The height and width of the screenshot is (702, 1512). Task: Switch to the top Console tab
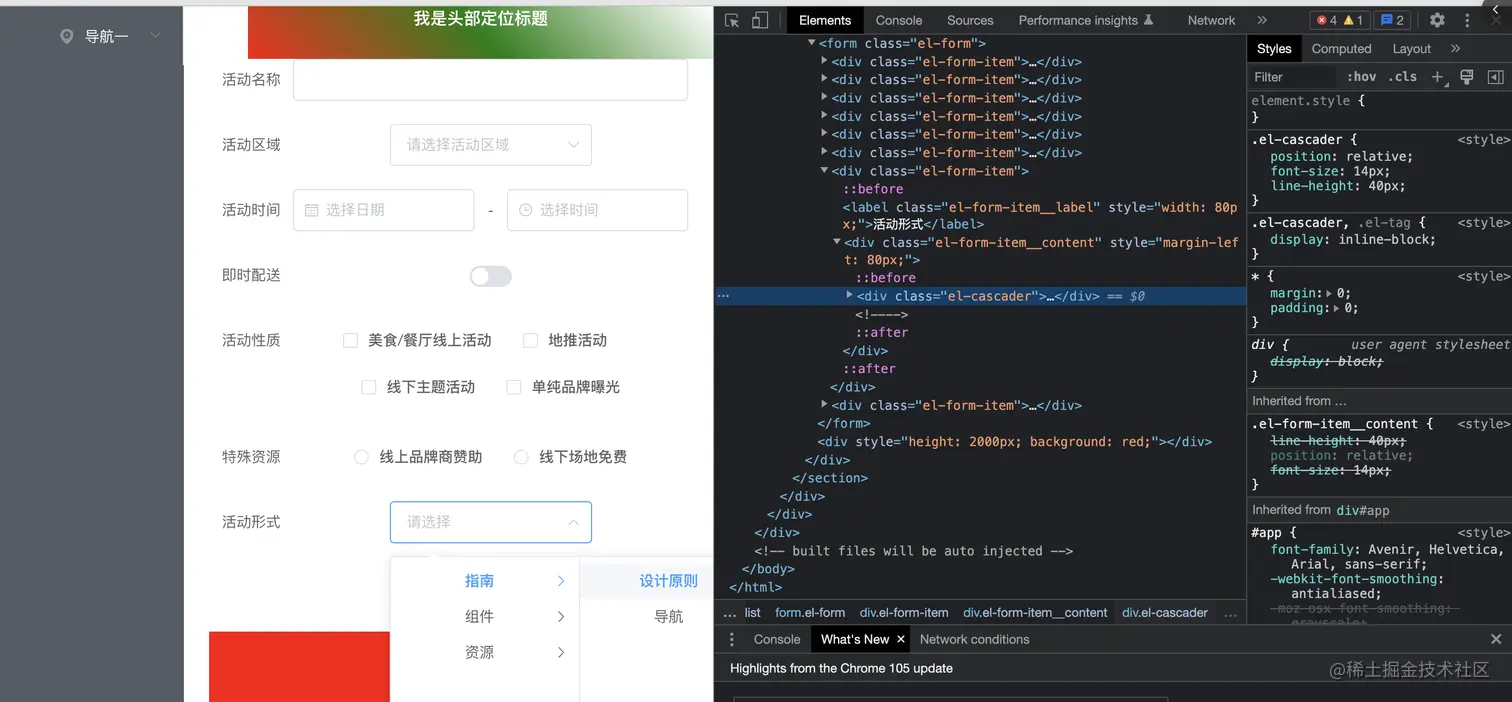pyautogui.click(x=899, y=20)
